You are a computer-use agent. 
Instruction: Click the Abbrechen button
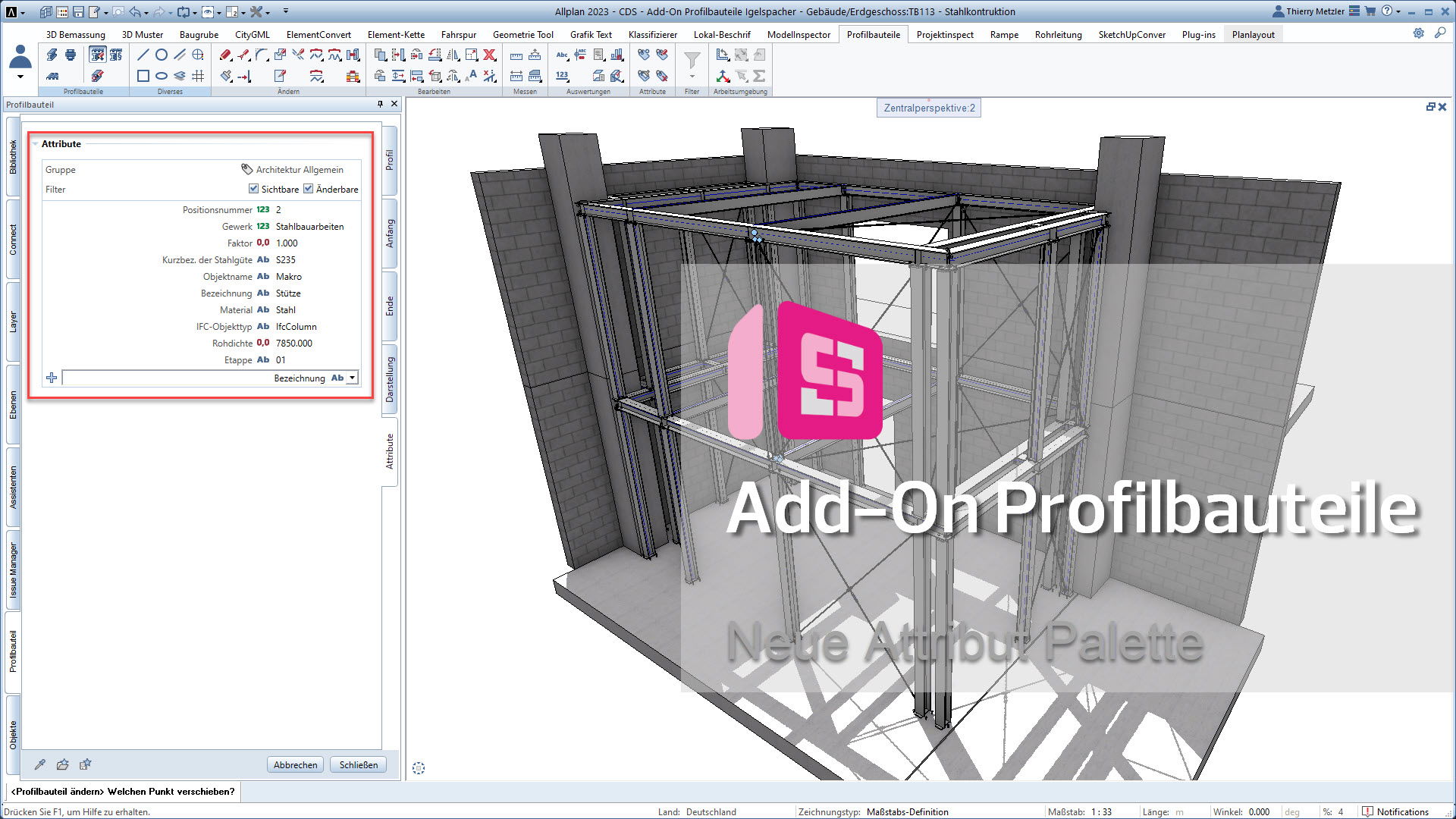(x=295, y=765)
